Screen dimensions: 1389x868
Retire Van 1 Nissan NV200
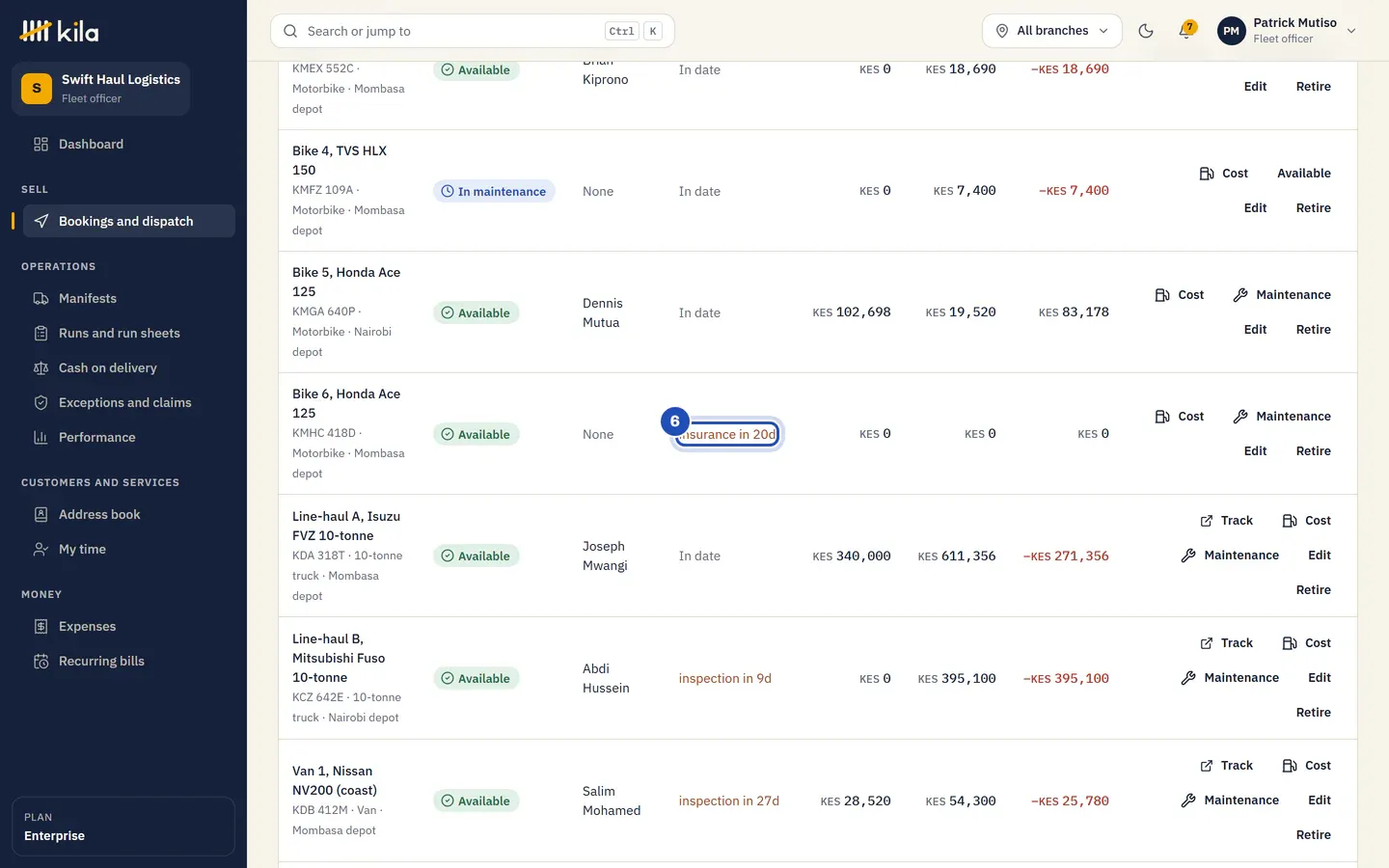point(1313,835)
